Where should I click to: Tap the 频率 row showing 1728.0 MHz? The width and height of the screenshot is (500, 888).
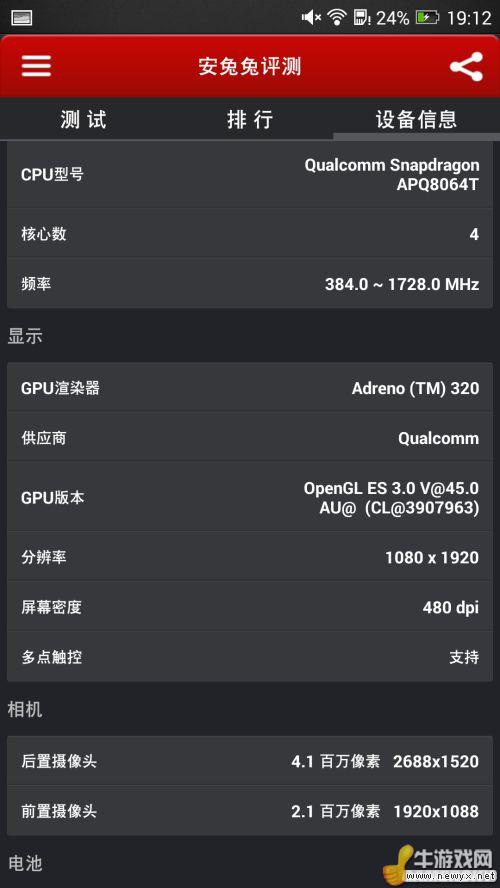[250, 284]
